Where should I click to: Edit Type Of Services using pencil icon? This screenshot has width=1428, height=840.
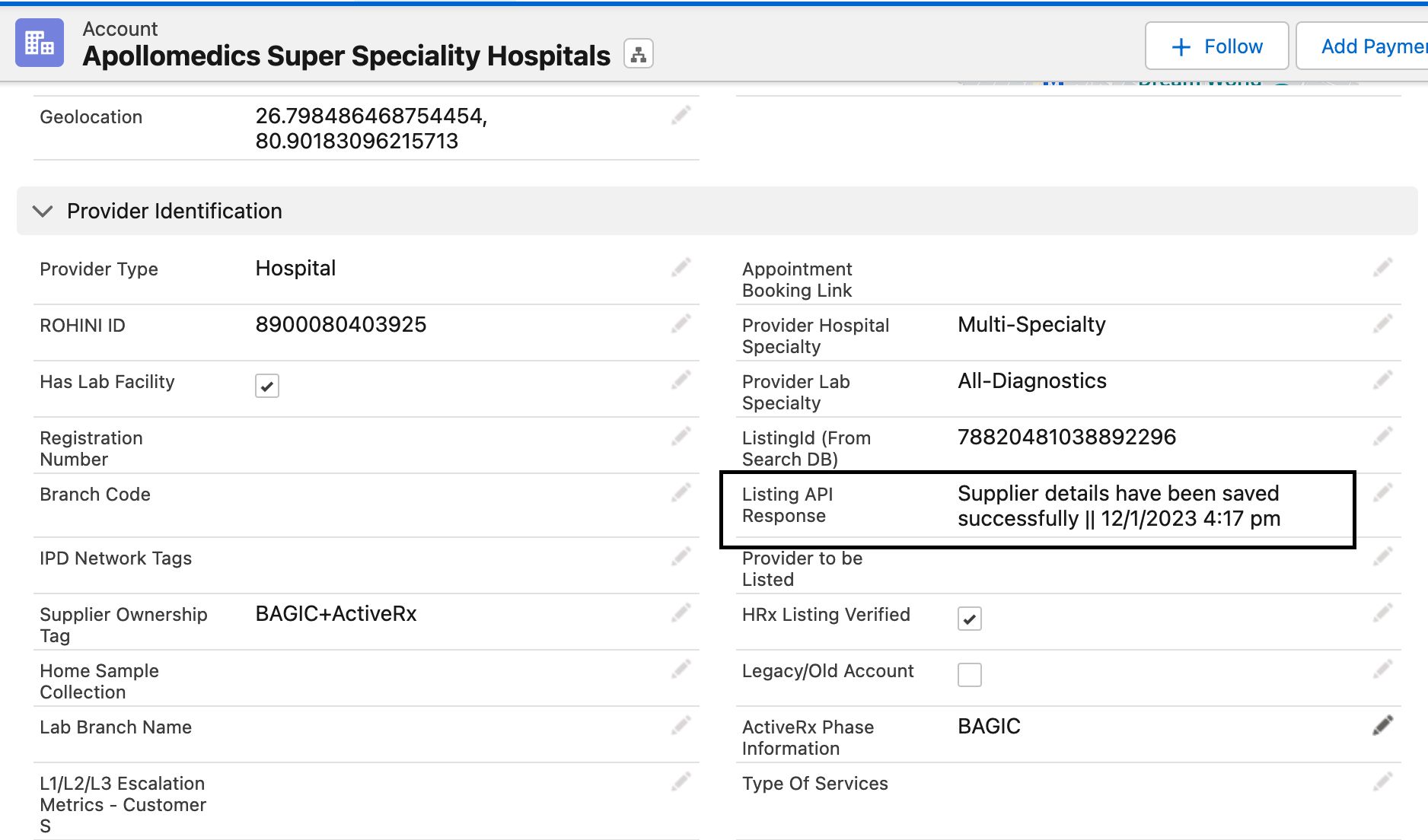click(x=1382, y=782)
